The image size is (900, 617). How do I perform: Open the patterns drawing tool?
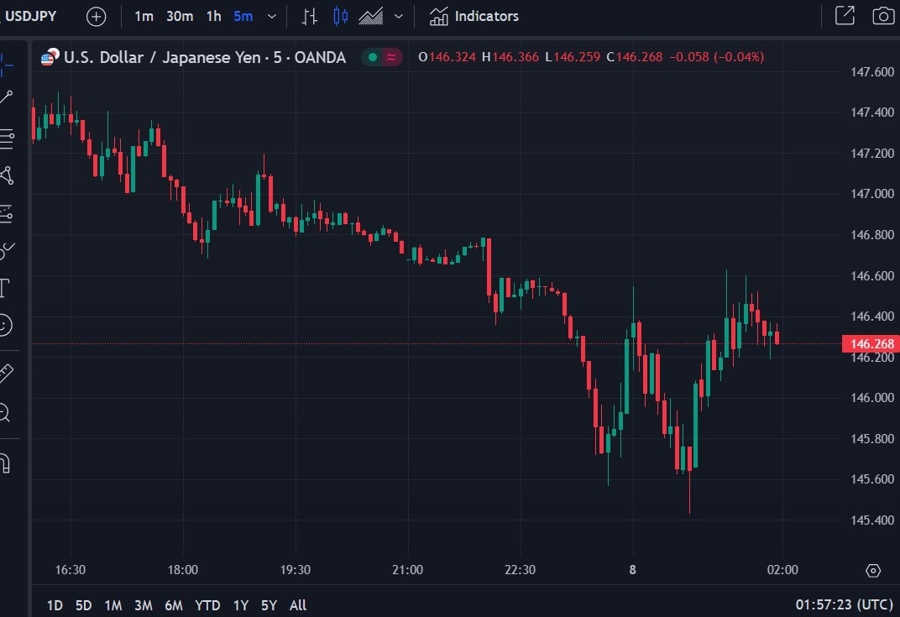click(7, 176)
